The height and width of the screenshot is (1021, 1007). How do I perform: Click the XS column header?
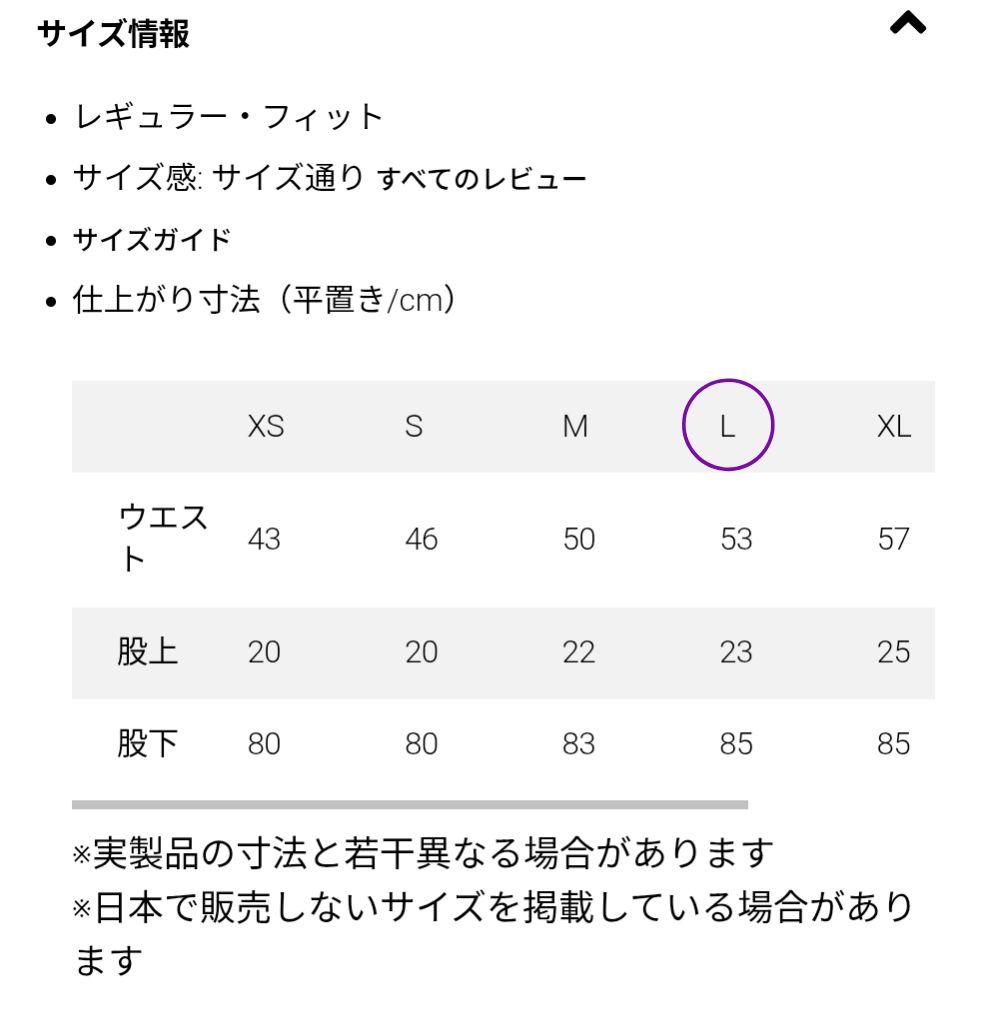265,427
